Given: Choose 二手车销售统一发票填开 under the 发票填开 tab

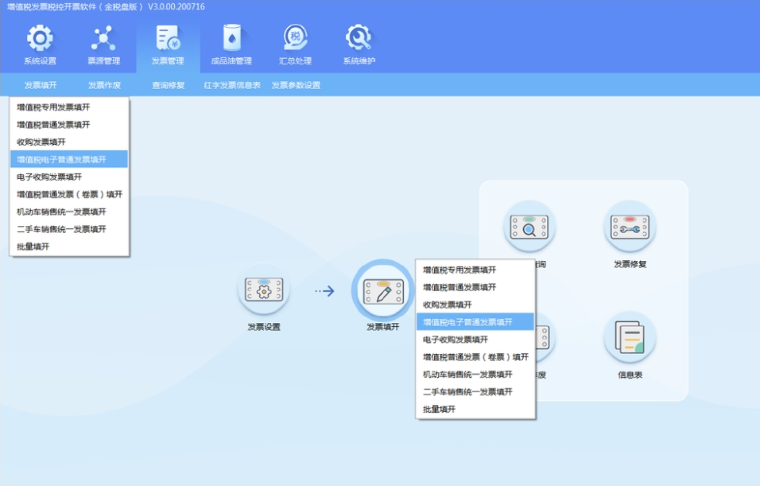Looking at the screenshot, I should tap(69, 229).
